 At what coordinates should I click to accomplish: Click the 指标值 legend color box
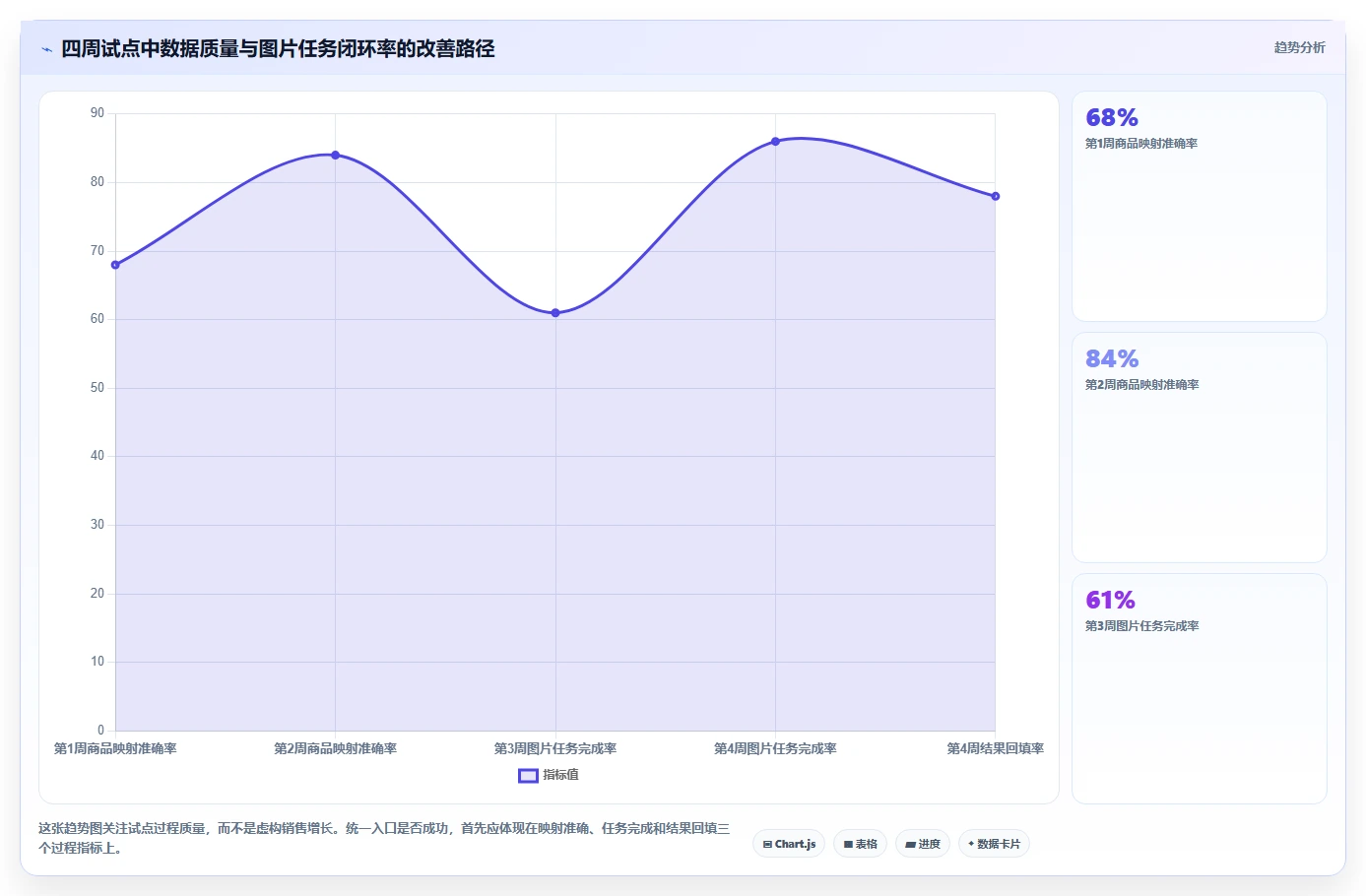point(528,775)
